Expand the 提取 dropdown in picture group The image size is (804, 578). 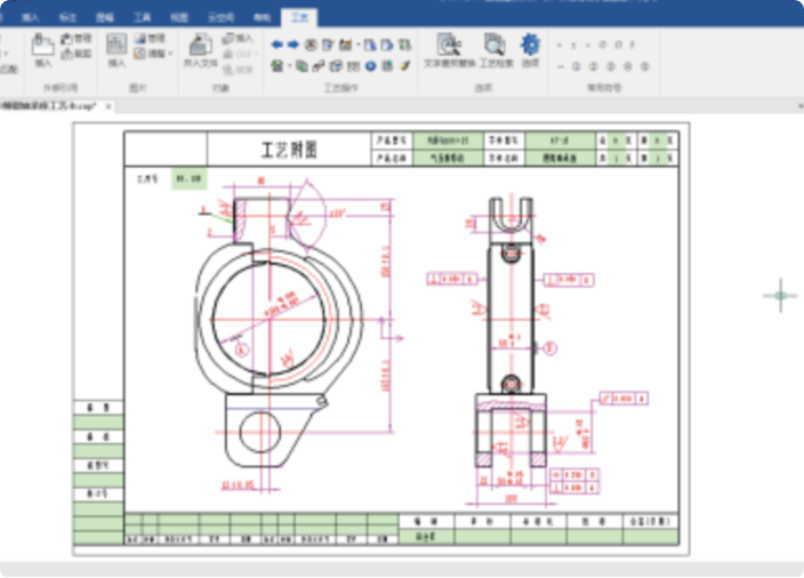[x=170, y=53]
